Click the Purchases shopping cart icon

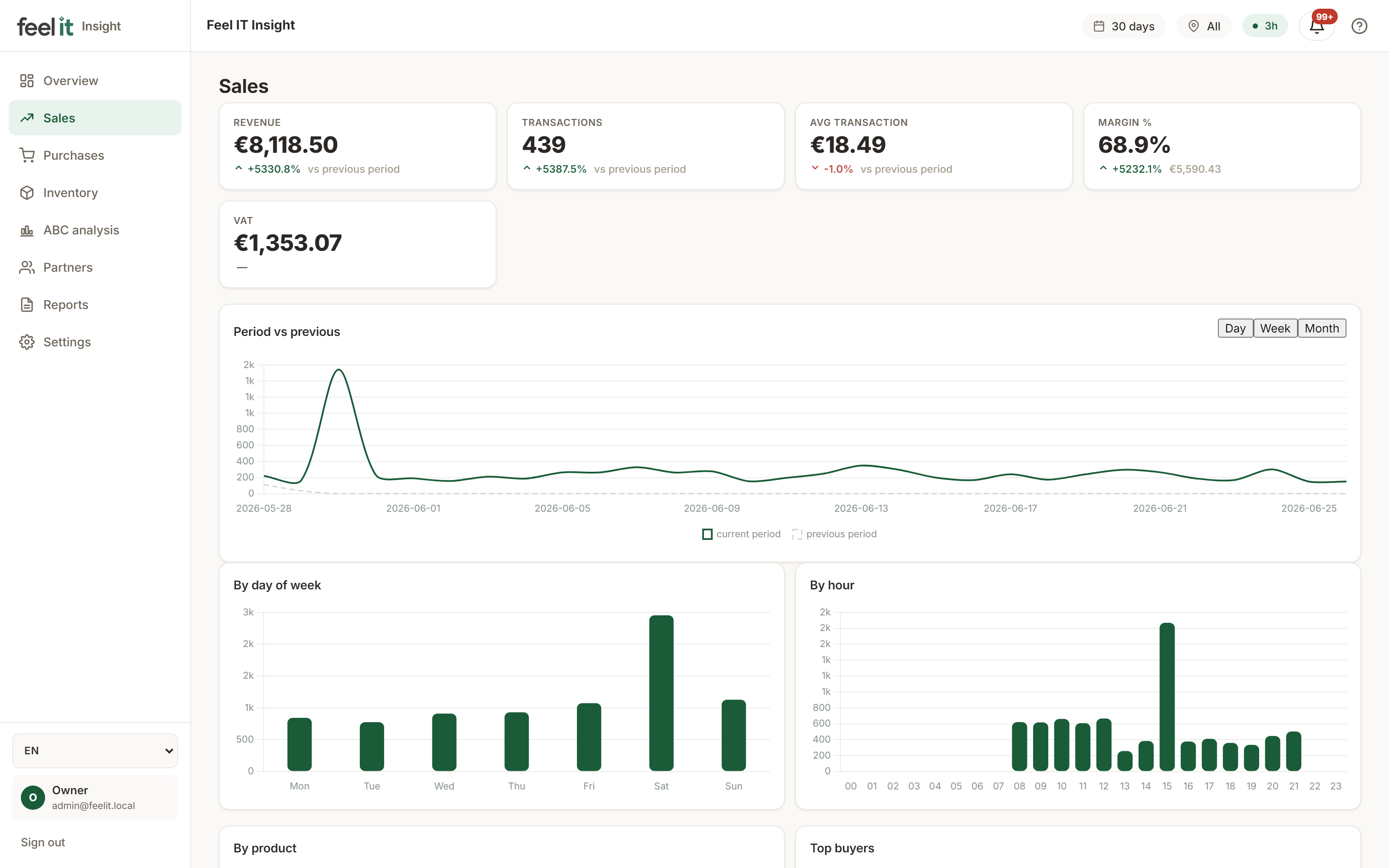point(27,155)
